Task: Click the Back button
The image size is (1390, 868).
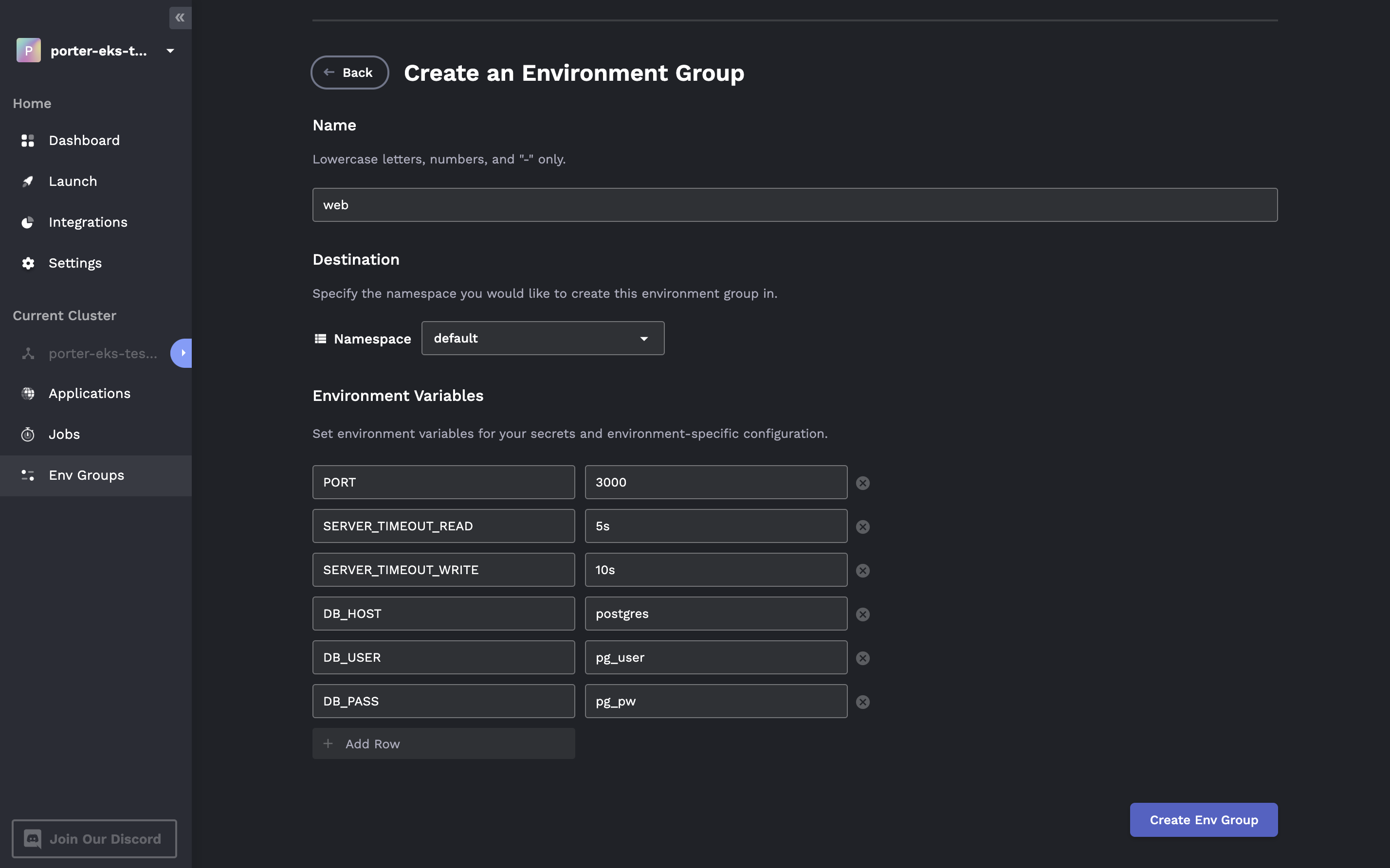Action: pos(349,72)
